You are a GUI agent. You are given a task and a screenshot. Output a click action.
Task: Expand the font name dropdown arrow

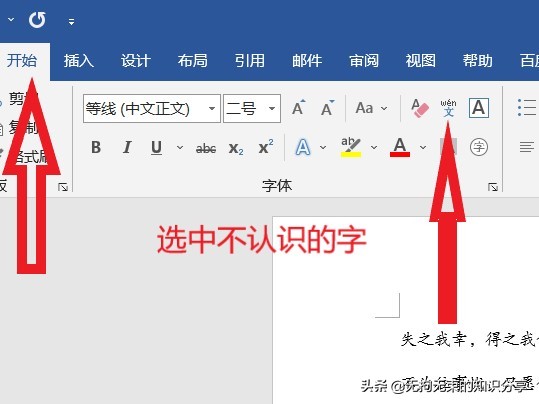[212, 109]
